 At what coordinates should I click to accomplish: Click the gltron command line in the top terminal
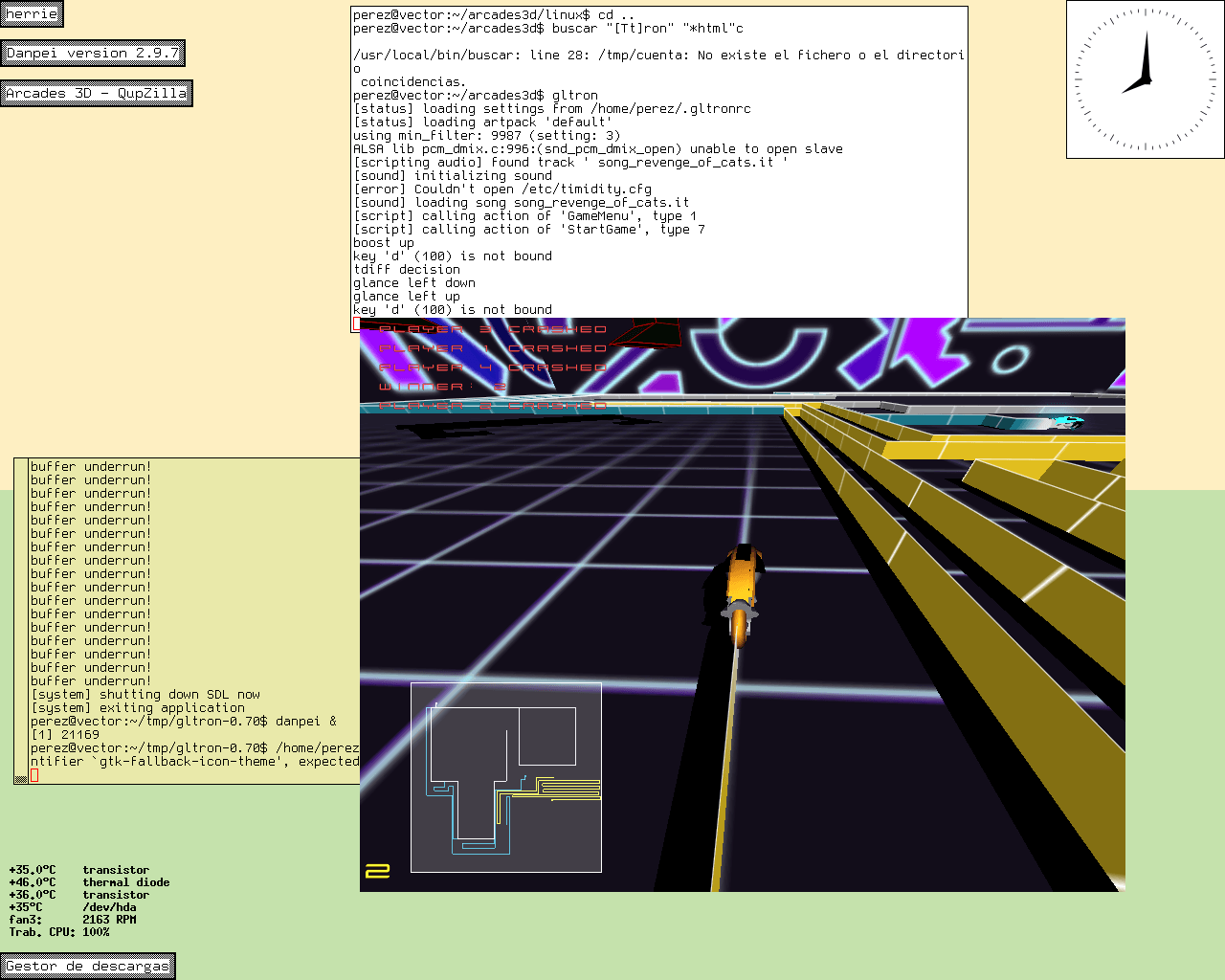tap(476, 96)
